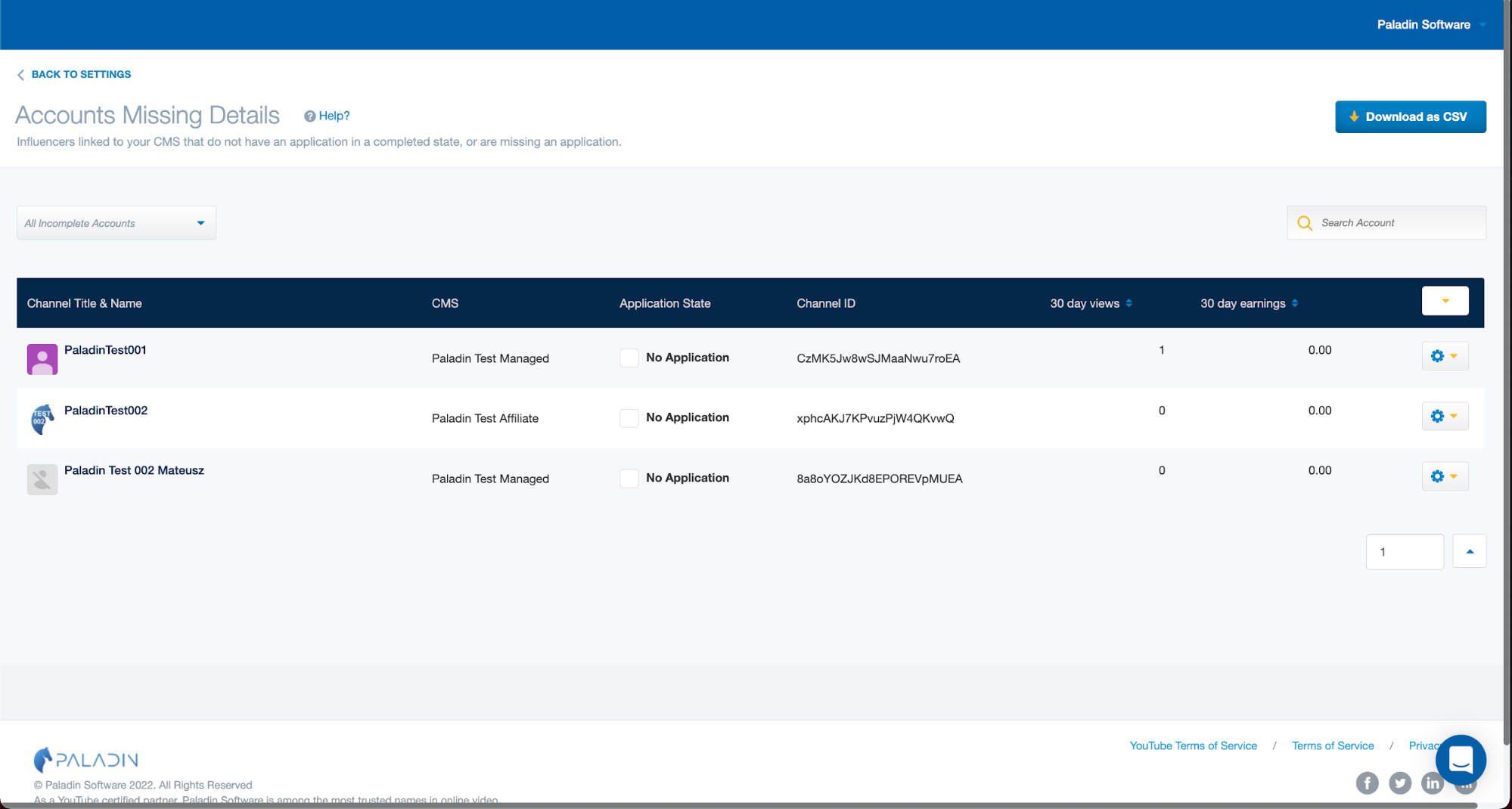Sort by 30 day earnings column
This screenshot has width=1512, height=809.
[x=1249, y=303]
